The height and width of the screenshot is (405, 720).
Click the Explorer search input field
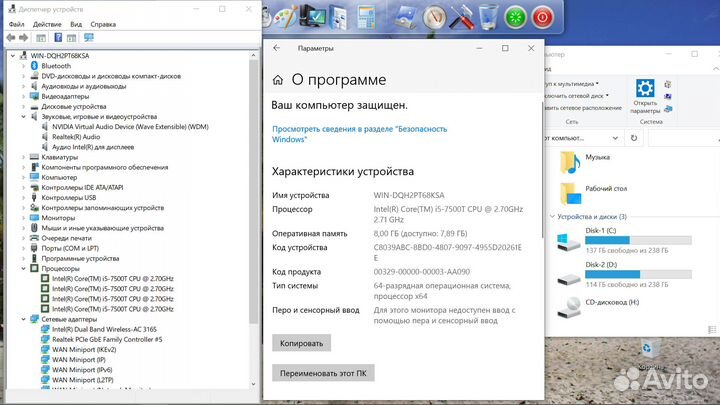point(683,138)
